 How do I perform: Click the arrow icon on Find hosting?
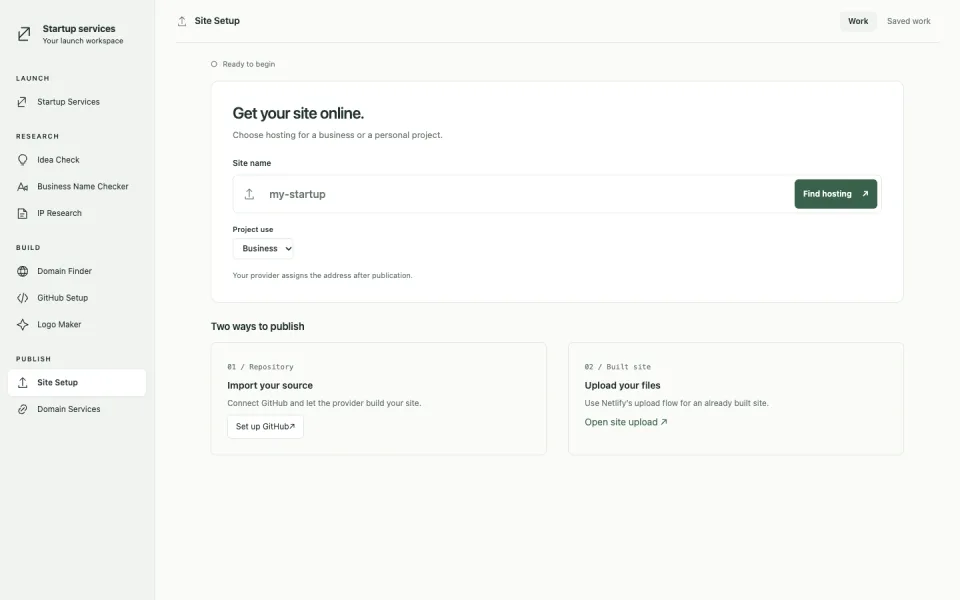click(865, 193)
